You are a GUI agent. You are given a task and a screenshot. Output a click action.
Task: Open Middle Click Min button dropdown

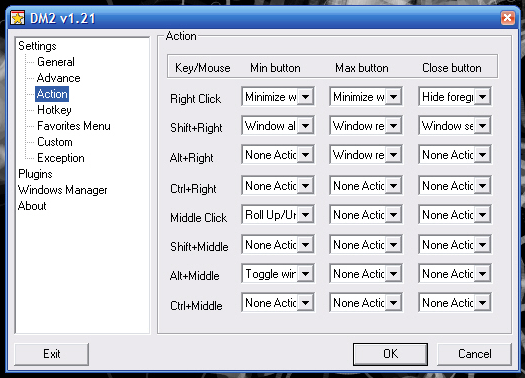[305, 215]
